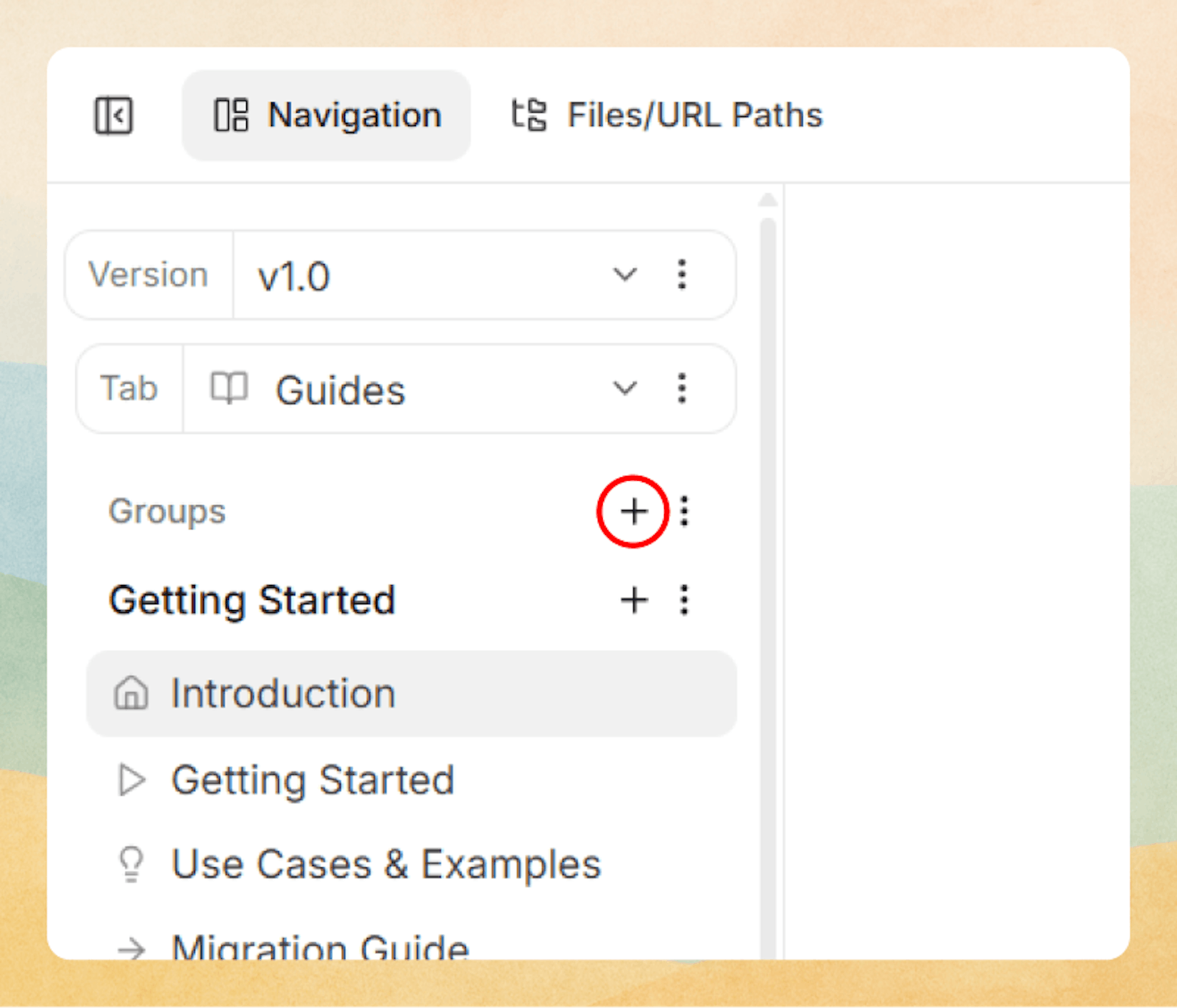Click the Files/URL Paths tree icon
This screenshot has height=1008, width=1177.
tap(528, 114)
